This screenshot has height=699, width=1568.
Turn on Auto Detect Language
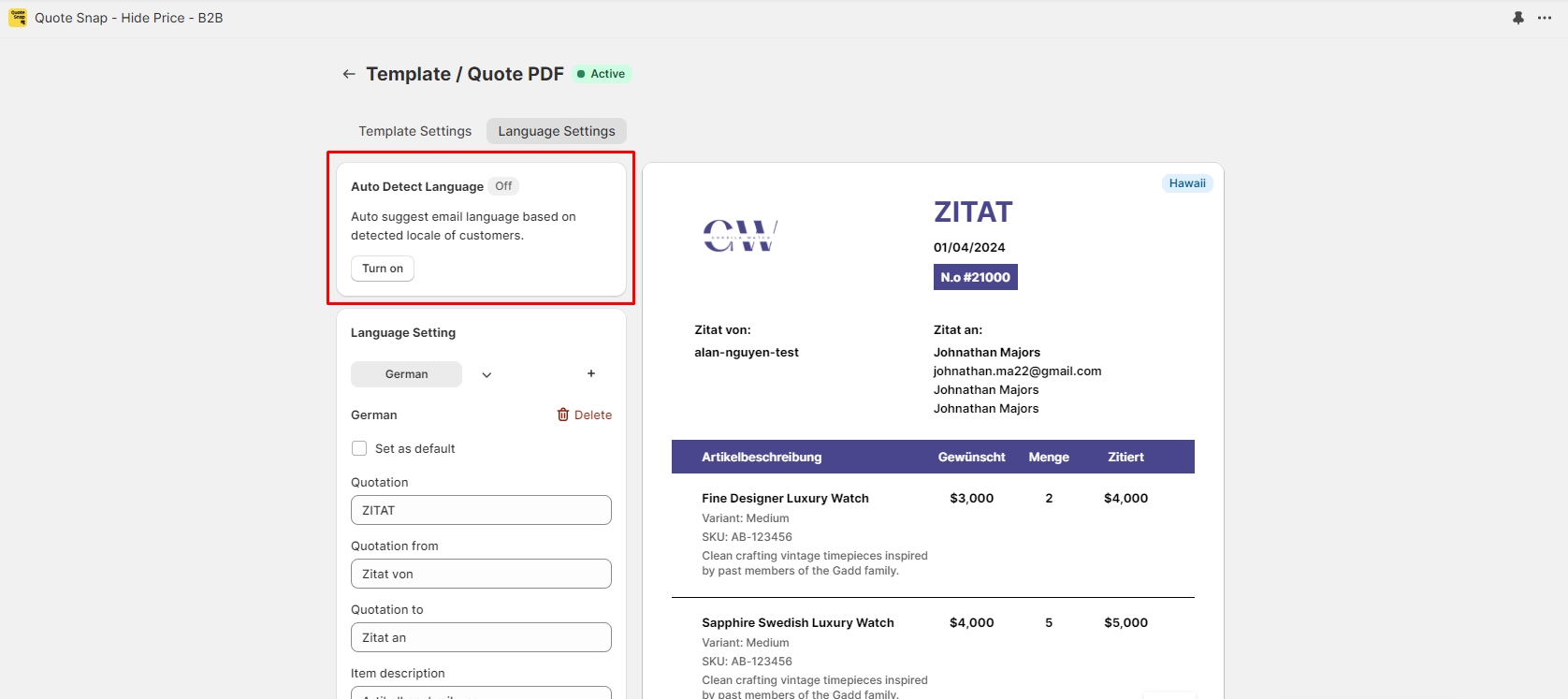[x=383, y=269]
